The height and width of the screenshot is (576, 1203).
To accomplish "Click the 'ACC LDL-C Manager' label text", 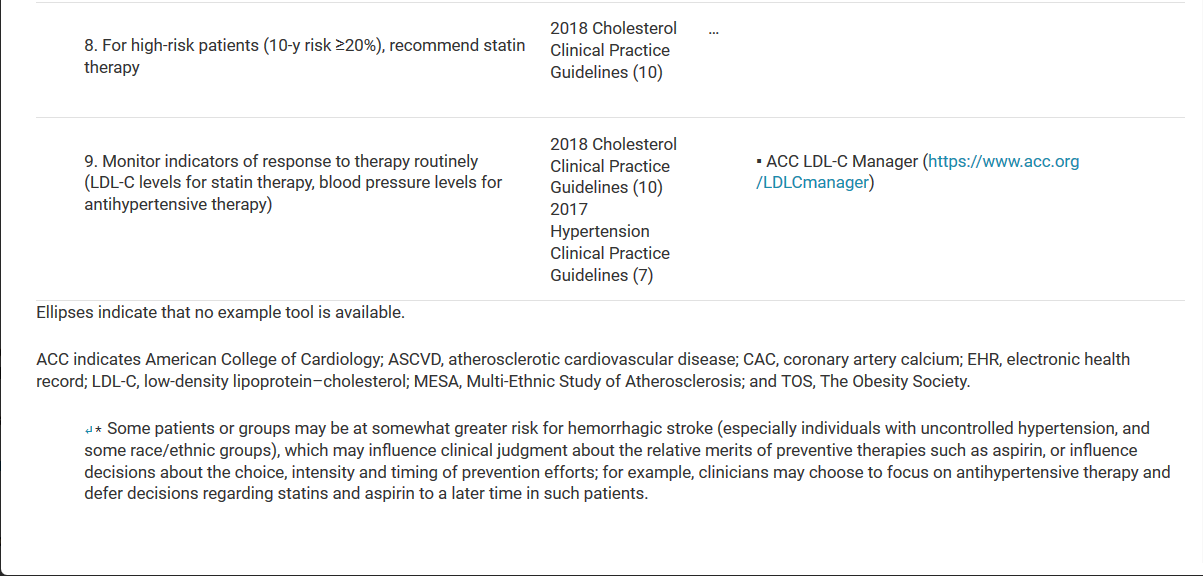I will (x=841, y=162).
